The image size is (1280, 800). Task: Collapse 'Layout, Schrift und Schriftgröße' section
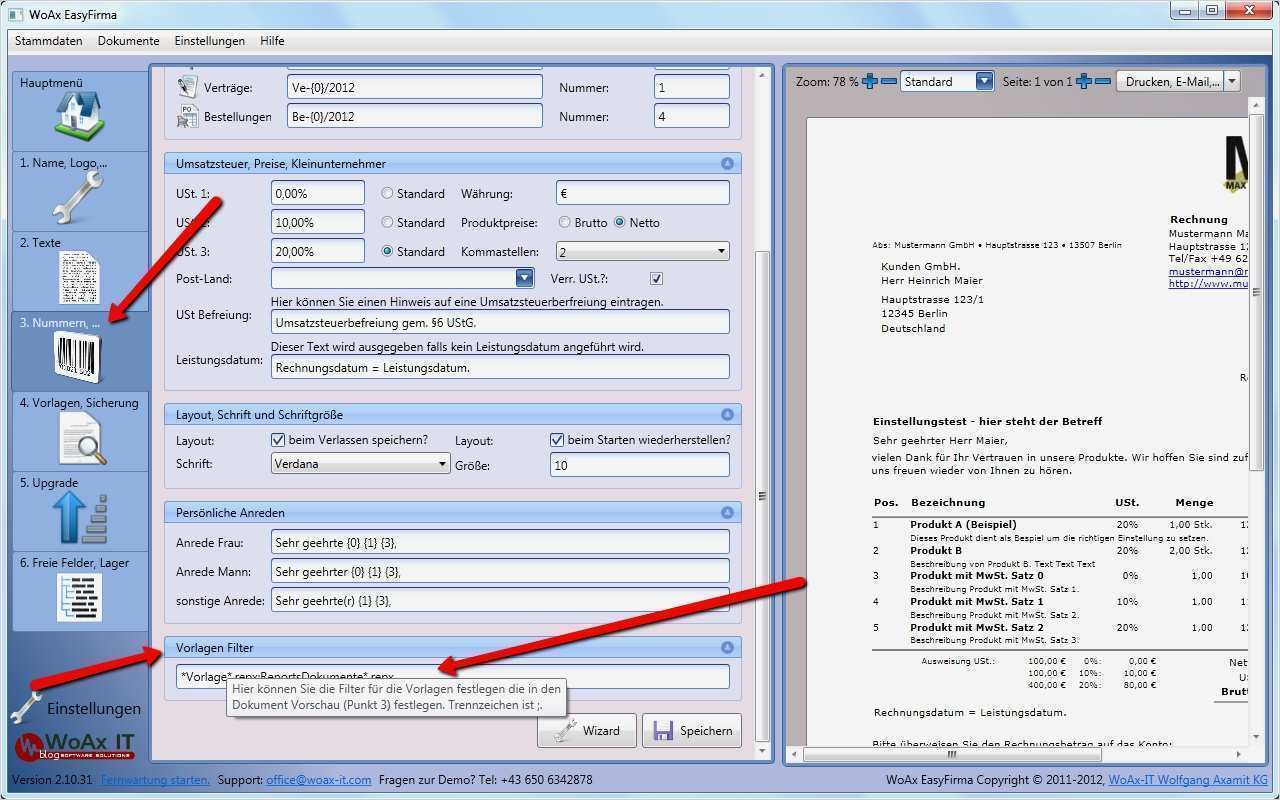pos(727,414)
